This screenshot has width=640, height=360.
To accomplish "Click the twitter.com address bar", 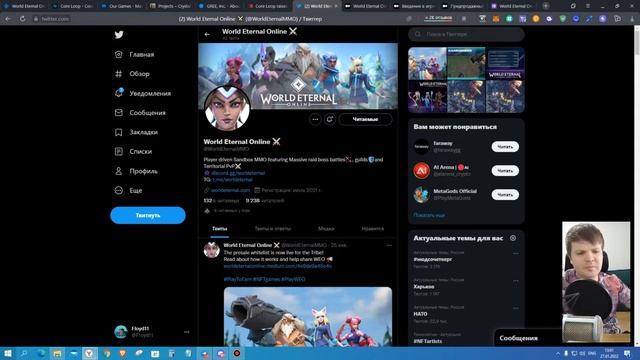I will point(55,19).
